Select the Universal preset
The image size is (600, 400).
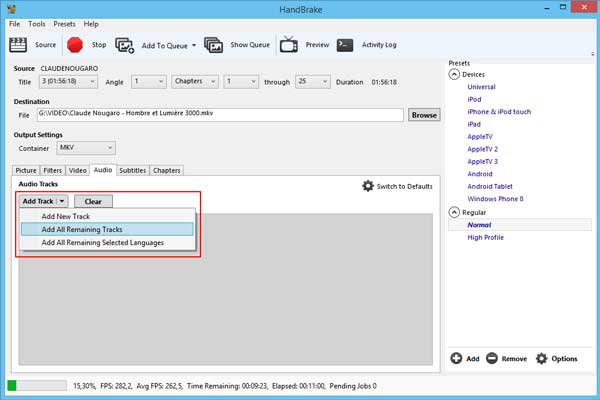[x=481, y=87]
